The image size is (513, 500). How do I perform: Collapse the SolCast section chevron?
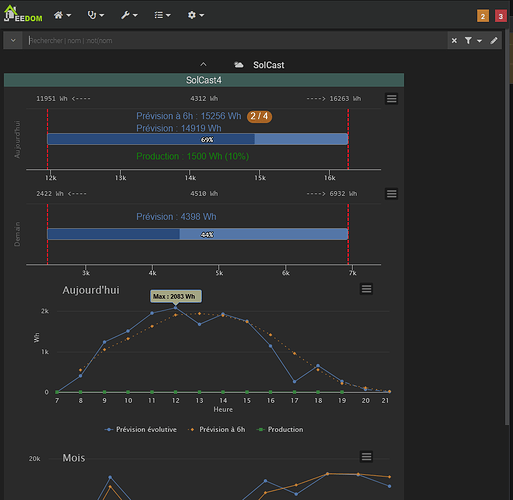(203, 64)
